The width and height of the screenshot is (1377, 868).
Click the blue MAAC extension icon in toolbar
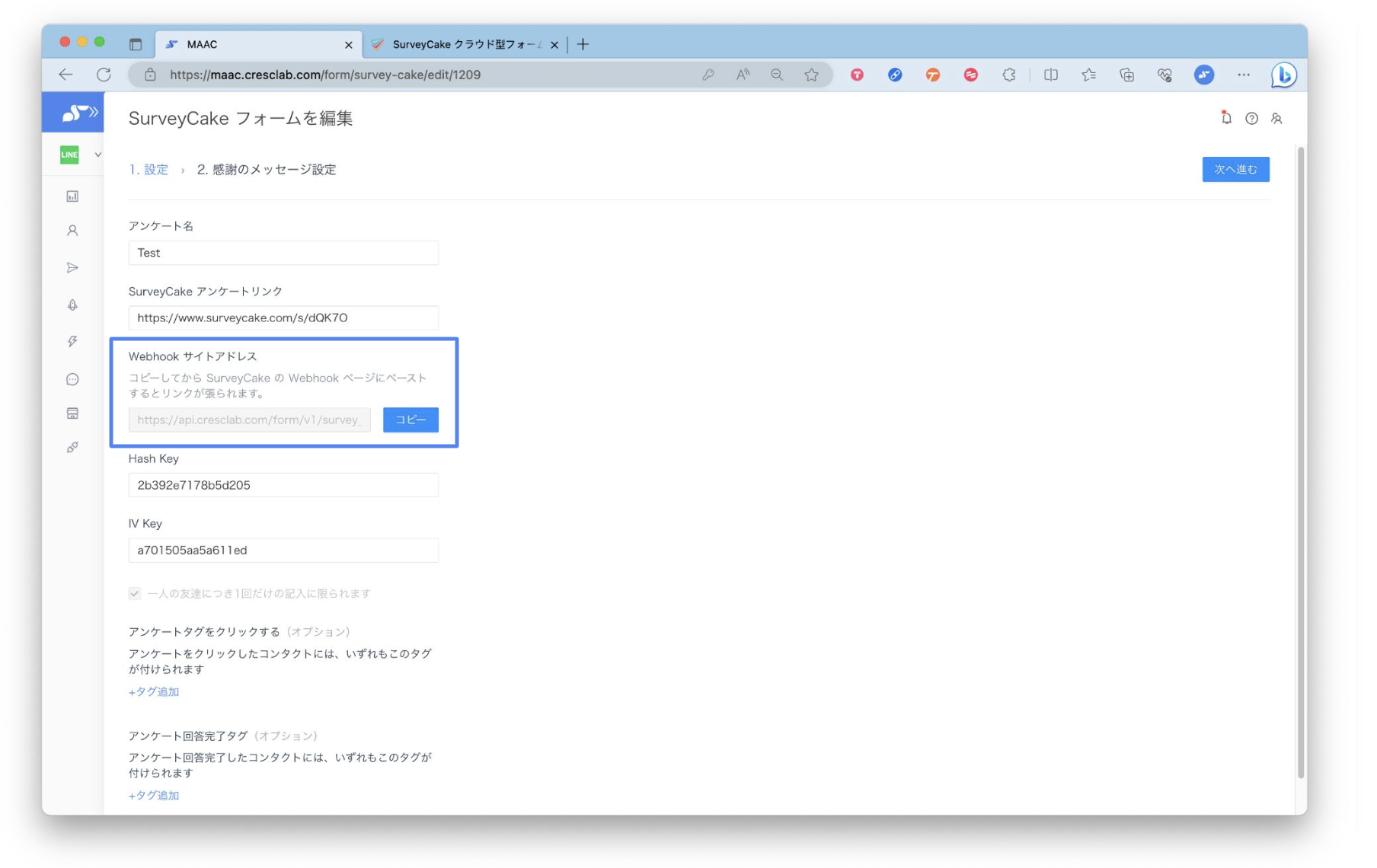click(1204, 75)
